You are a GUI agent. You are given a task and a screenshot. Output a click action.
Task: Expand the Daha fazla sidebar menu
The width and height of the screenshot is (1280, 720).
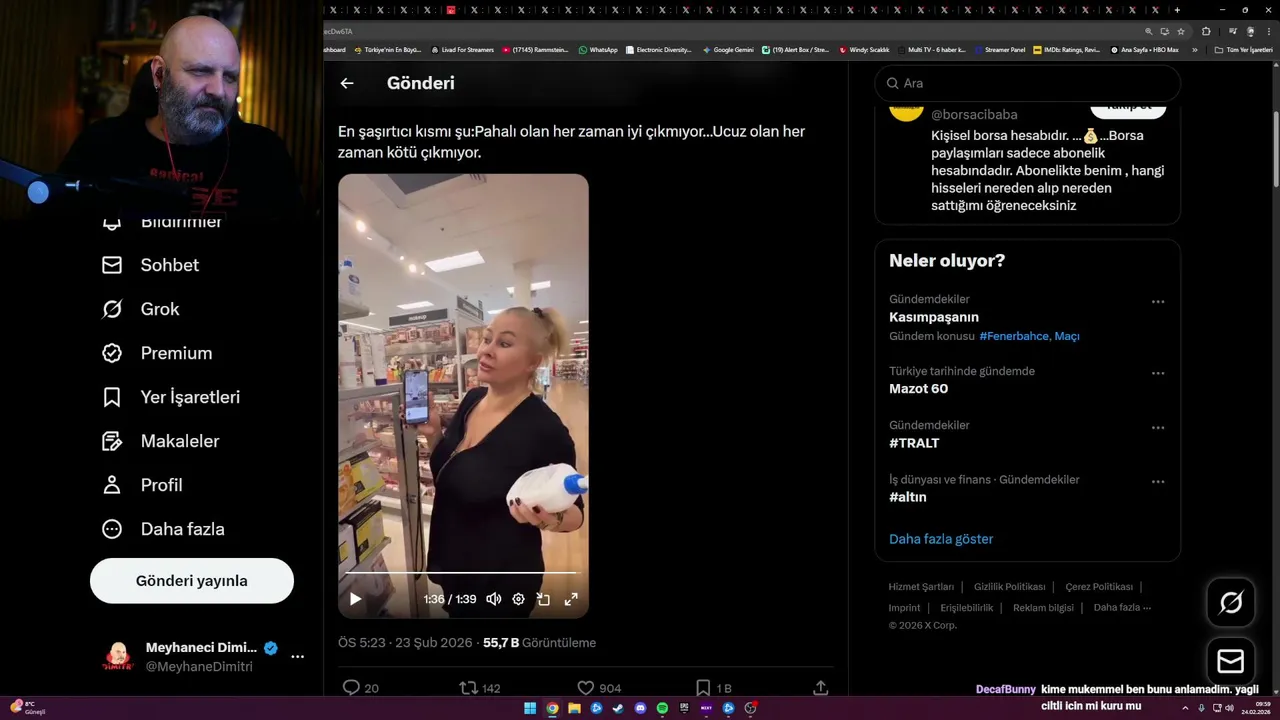click(163, 529)
